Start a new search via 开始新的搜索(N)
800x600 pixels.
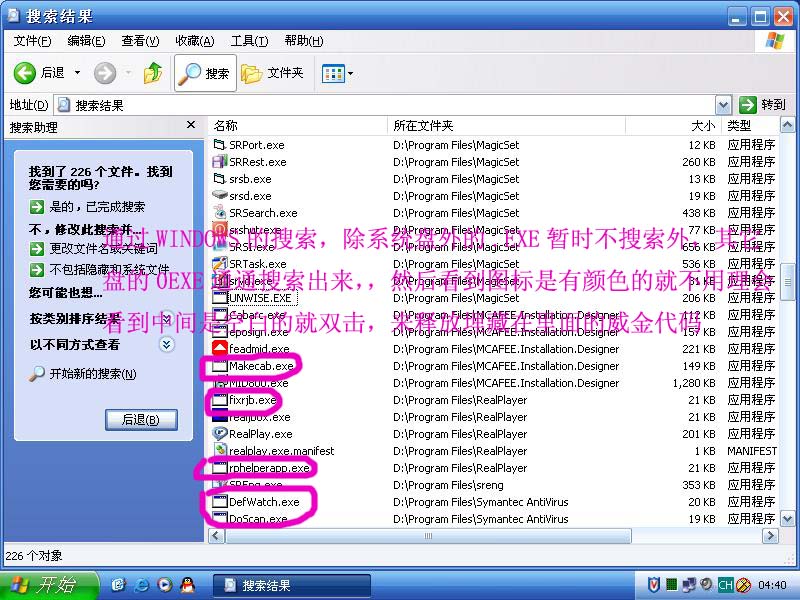coord(83,373)
